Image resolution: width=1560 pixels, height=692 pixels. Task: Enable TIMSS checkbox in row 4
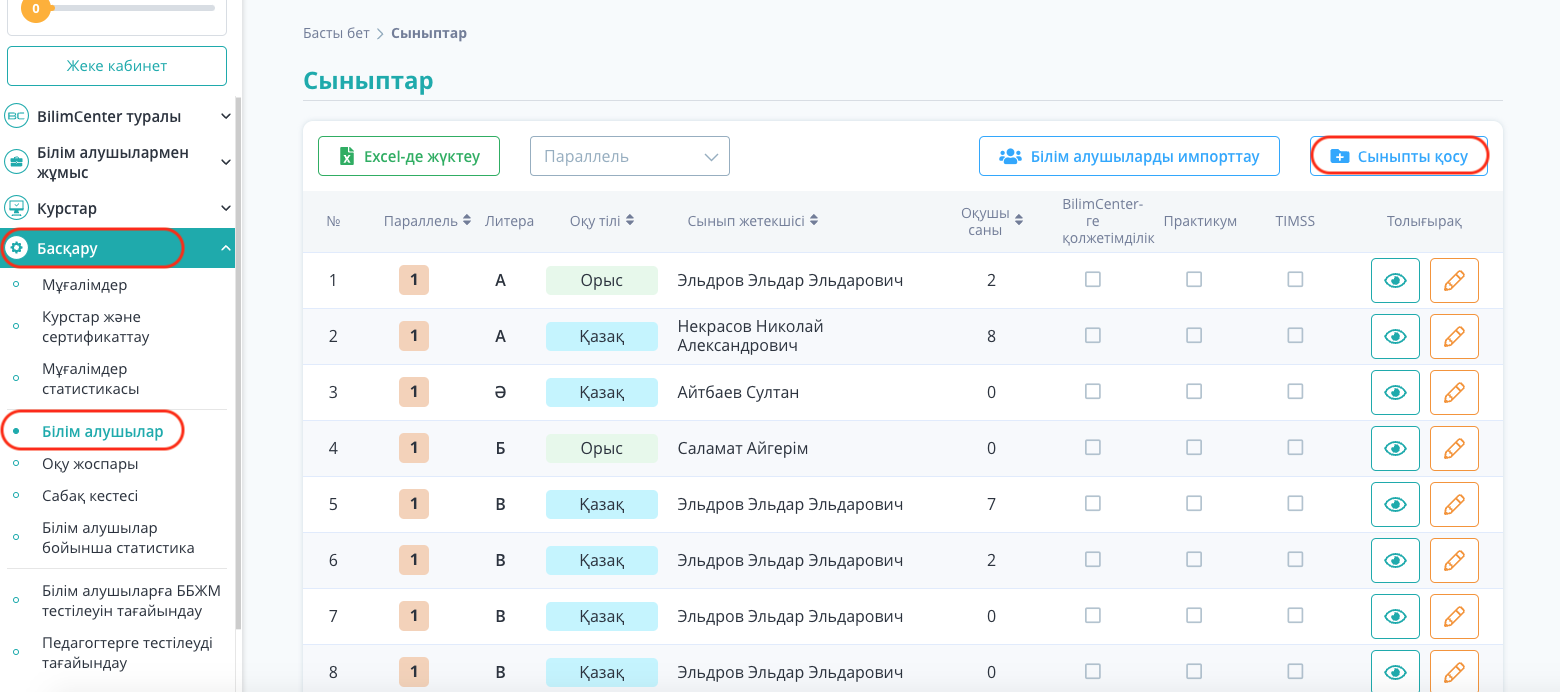coord(1295,447)
